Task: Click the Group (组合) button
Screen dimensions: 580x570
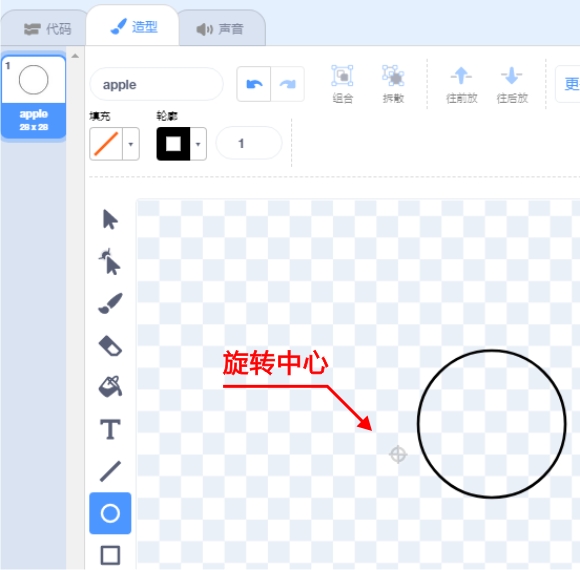Action: pos(342,84)
